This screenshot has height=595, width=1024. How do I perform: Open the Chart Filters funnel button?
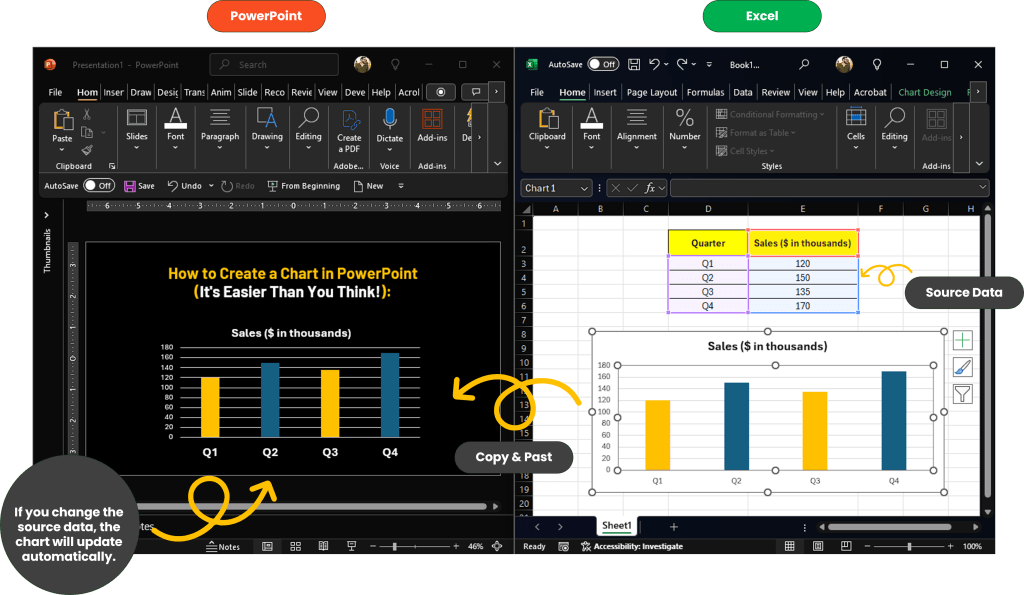pyautogui.click(x=962, y=394)
